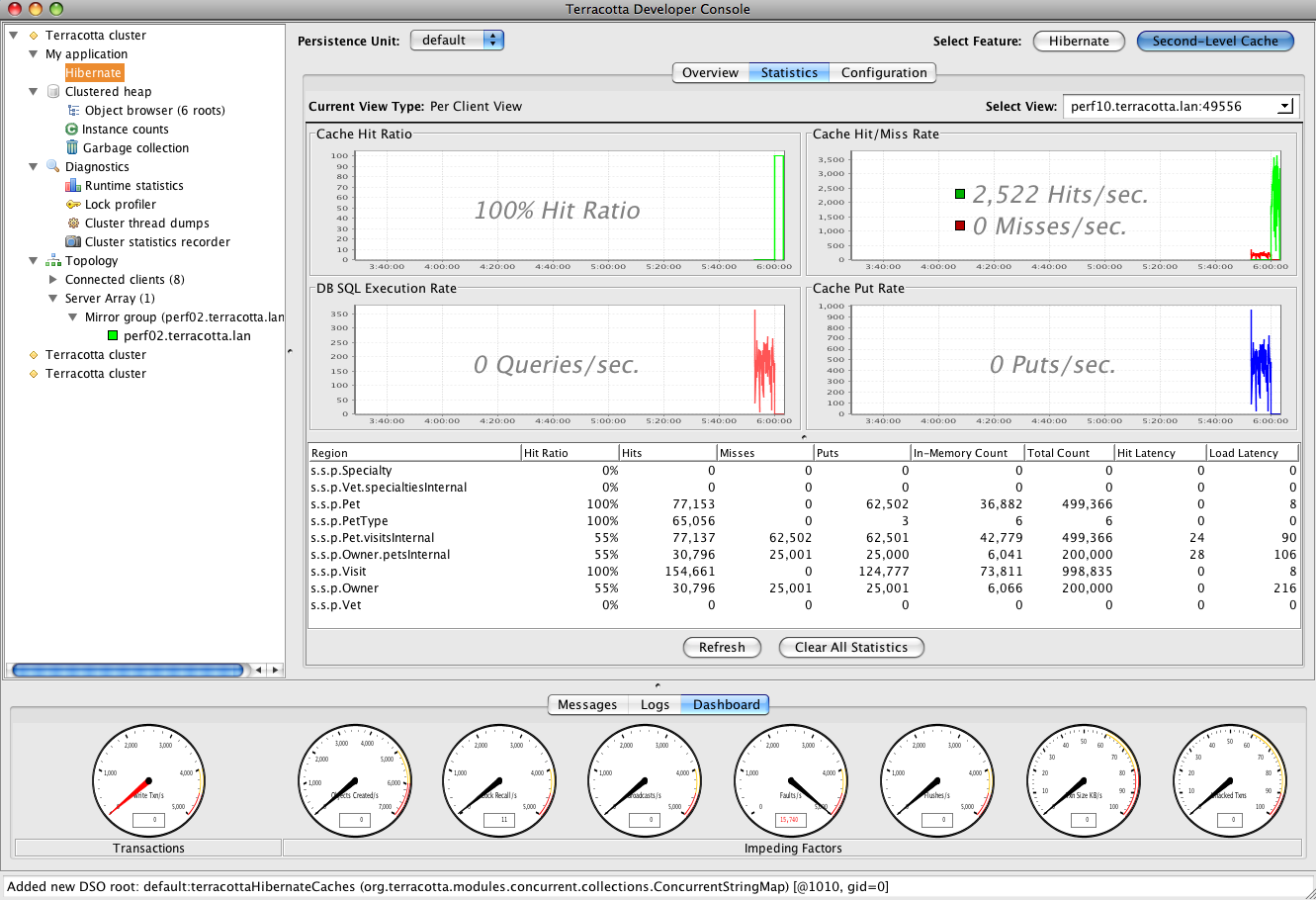This screenshot has width=1316, height=900.
Task: Click the green status square beside perf02.terracotta.lan
Action: [113, 336]
